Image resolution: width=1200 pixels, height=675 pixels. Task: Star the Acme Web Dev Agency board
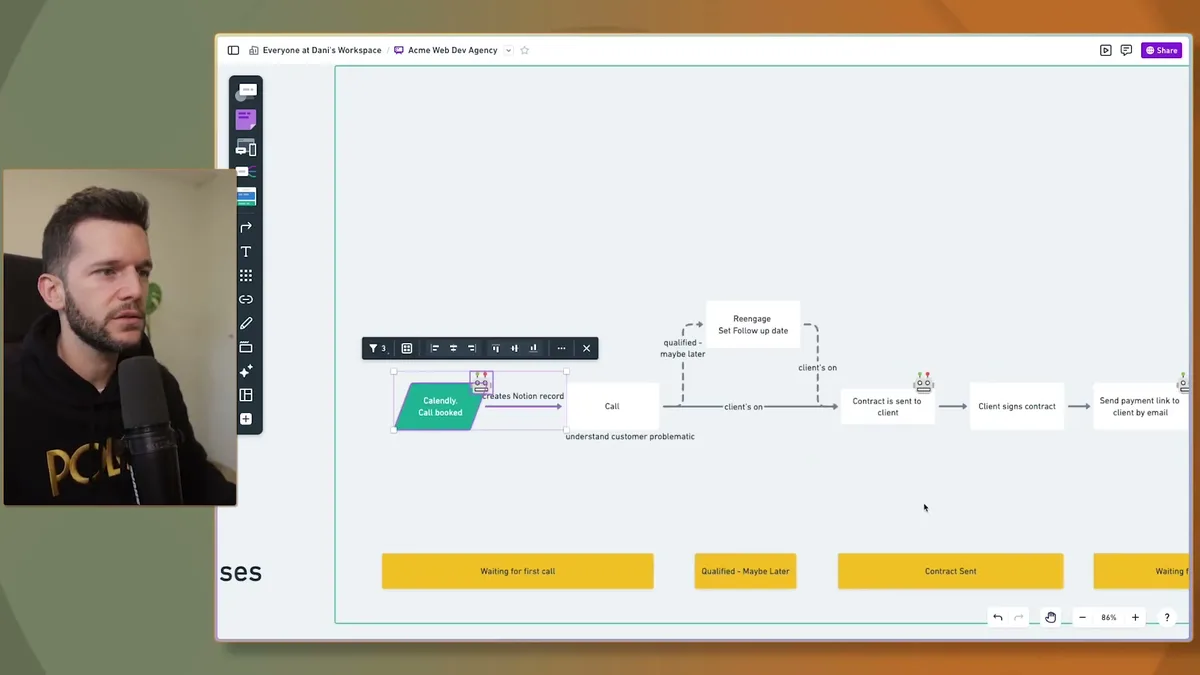[525, 49]
